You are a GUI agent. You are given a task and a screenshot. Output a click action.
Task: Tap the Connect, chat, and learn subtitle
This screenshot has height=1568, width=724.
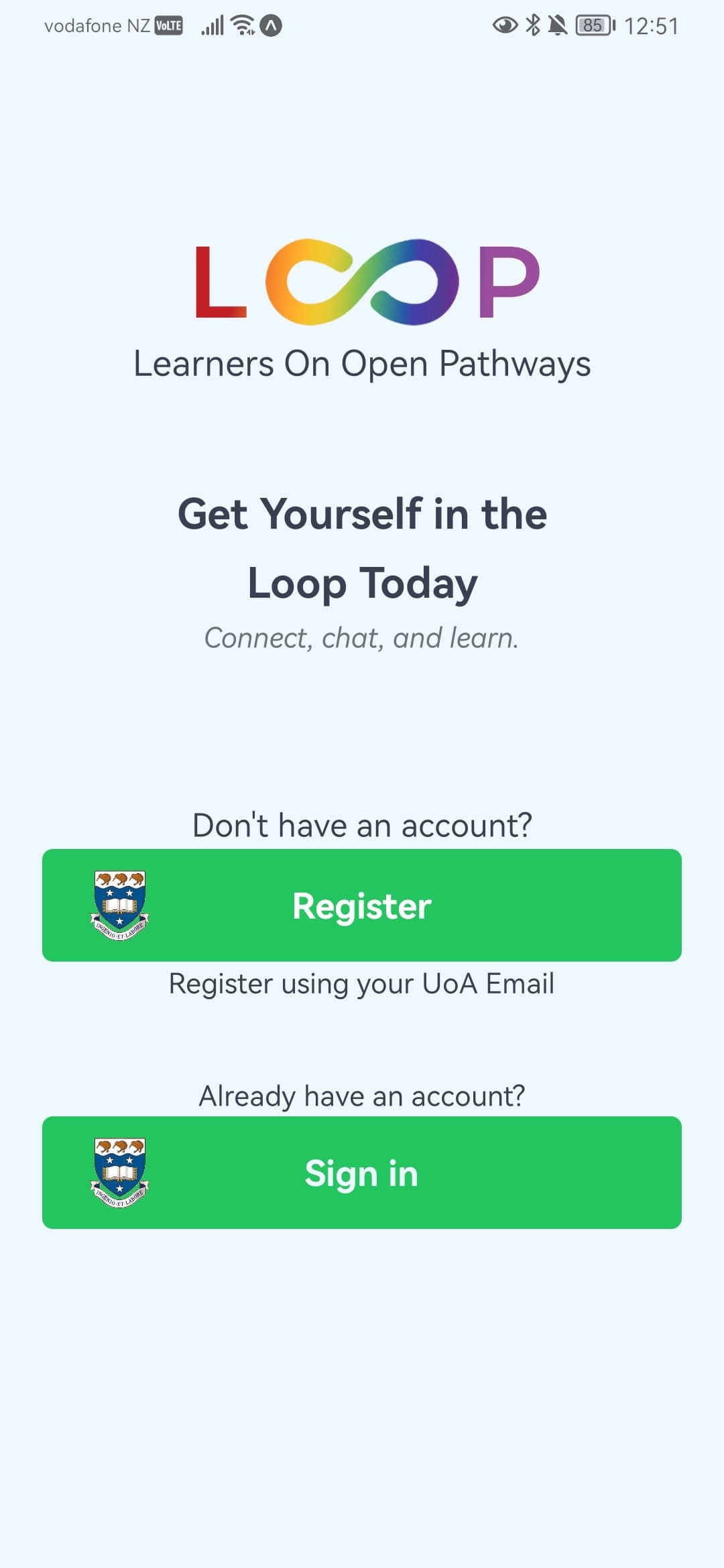point(361,638)
